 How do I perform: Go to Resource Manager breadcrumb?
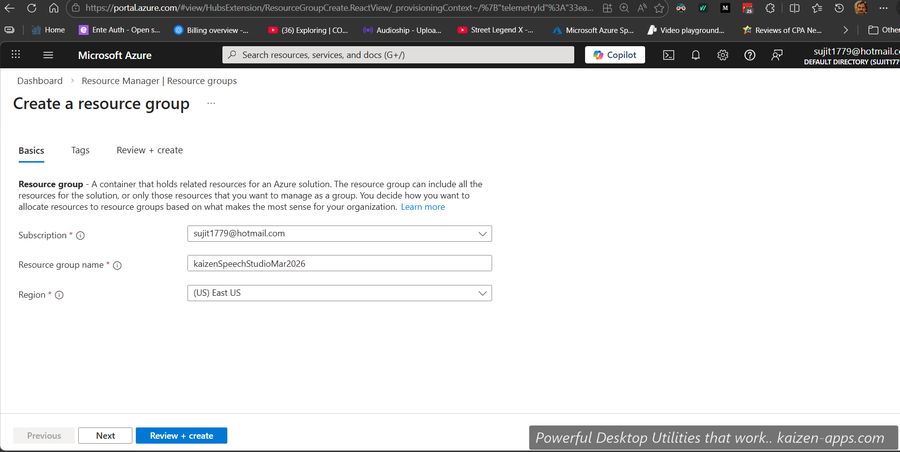click(159, 81)
